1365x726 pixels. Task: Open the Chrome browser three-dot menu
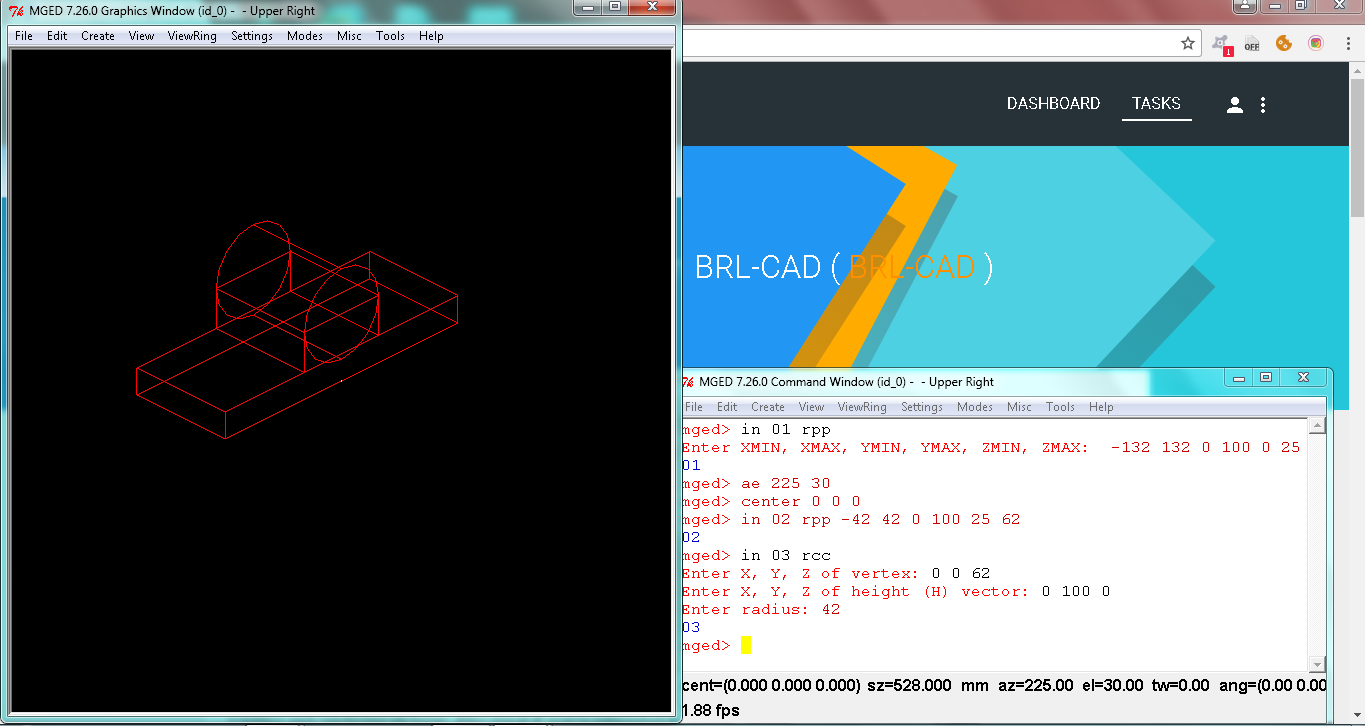[x=1346, y=43]
